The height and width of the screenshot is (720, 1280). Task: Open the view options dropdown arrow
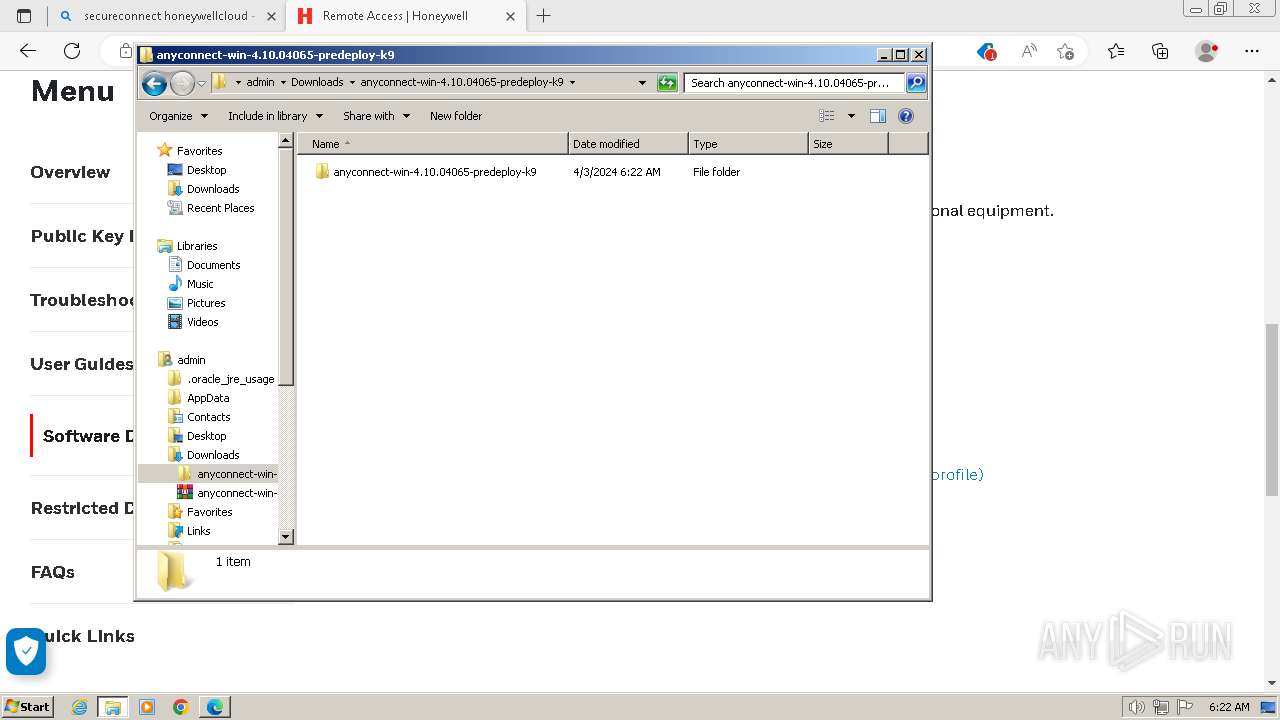tap(851, 116)
